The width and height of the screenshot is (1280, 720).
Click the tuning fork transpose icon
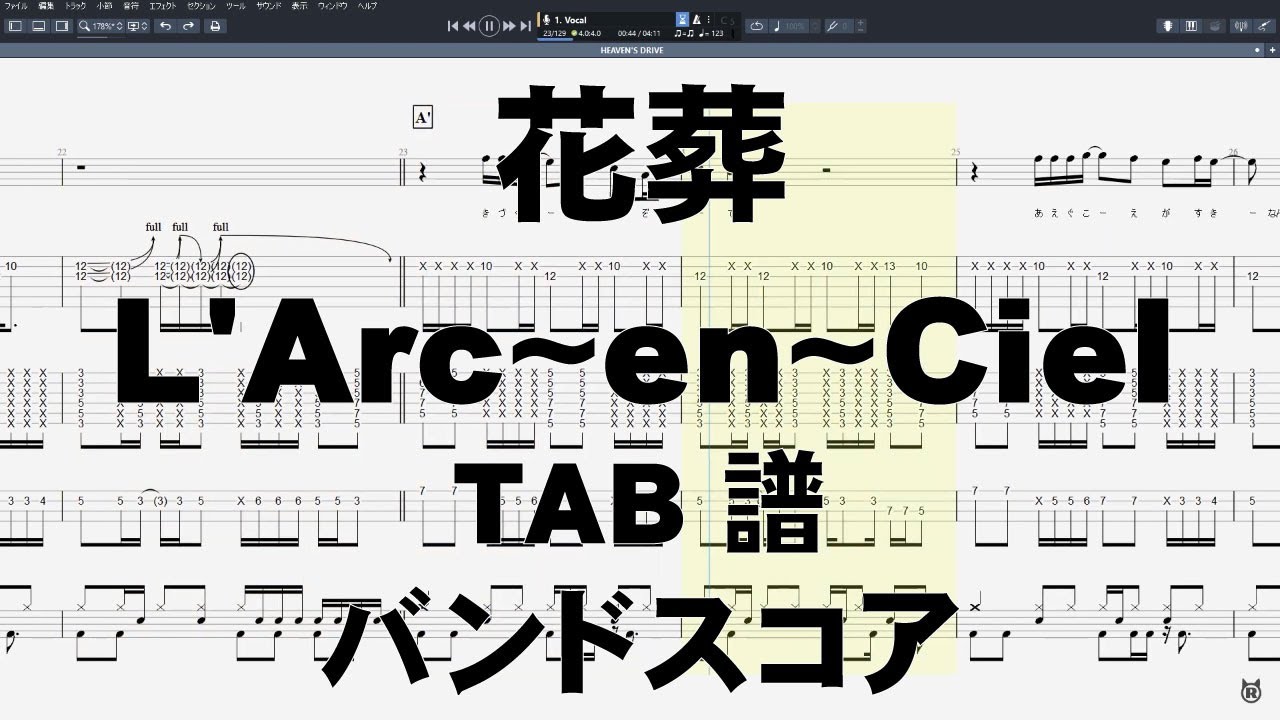point(833,26)
